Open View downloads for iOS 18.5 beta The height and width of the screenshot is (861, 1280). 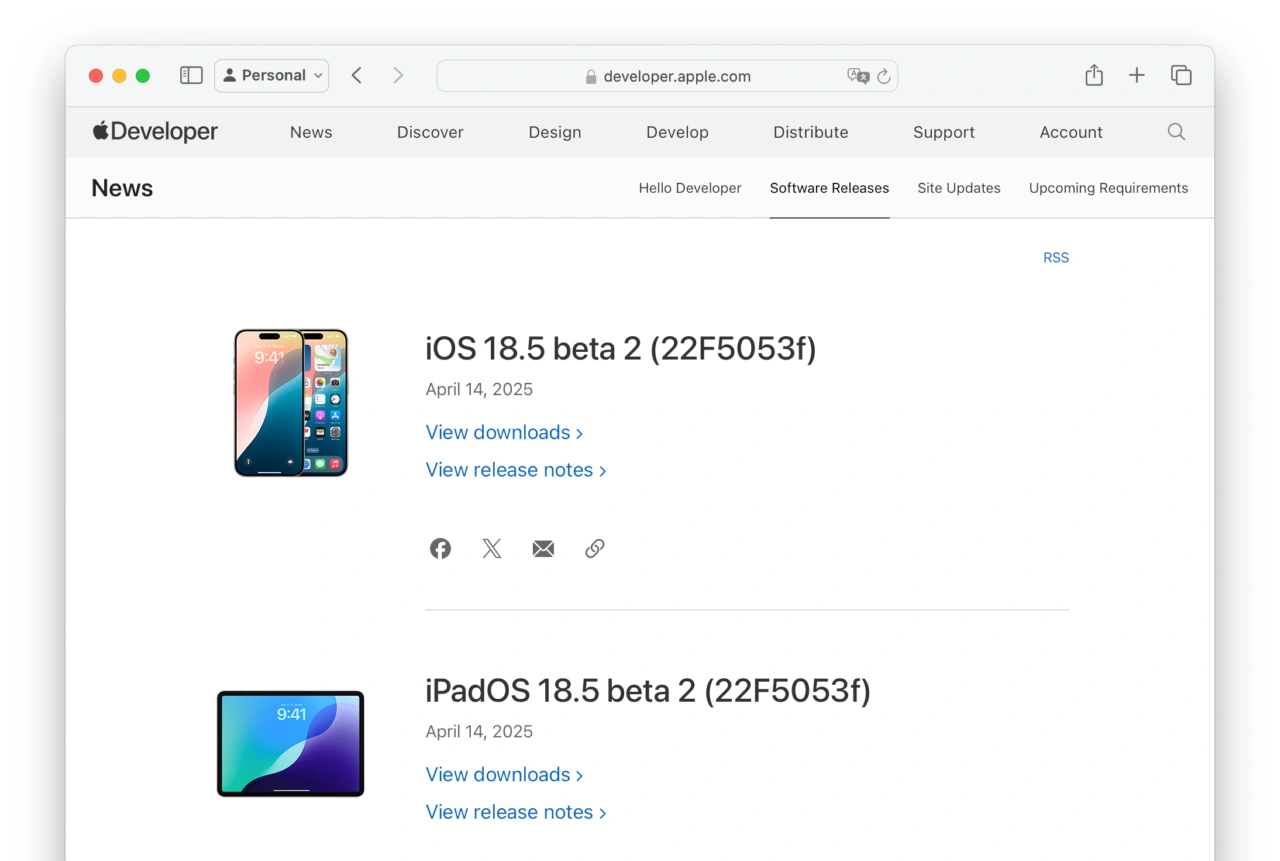(x=504, y=432)
